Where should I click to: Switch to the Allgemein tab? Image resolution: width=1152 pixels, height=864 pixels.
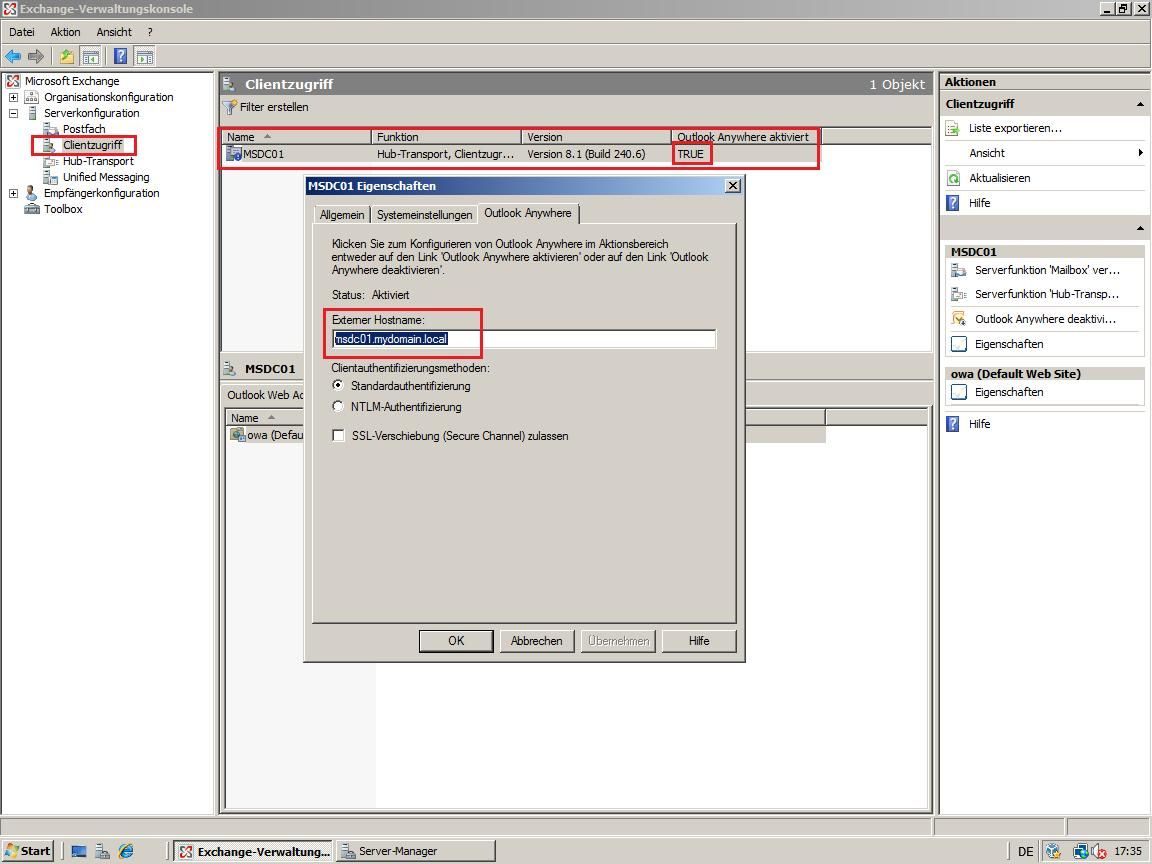pos(342,215)
